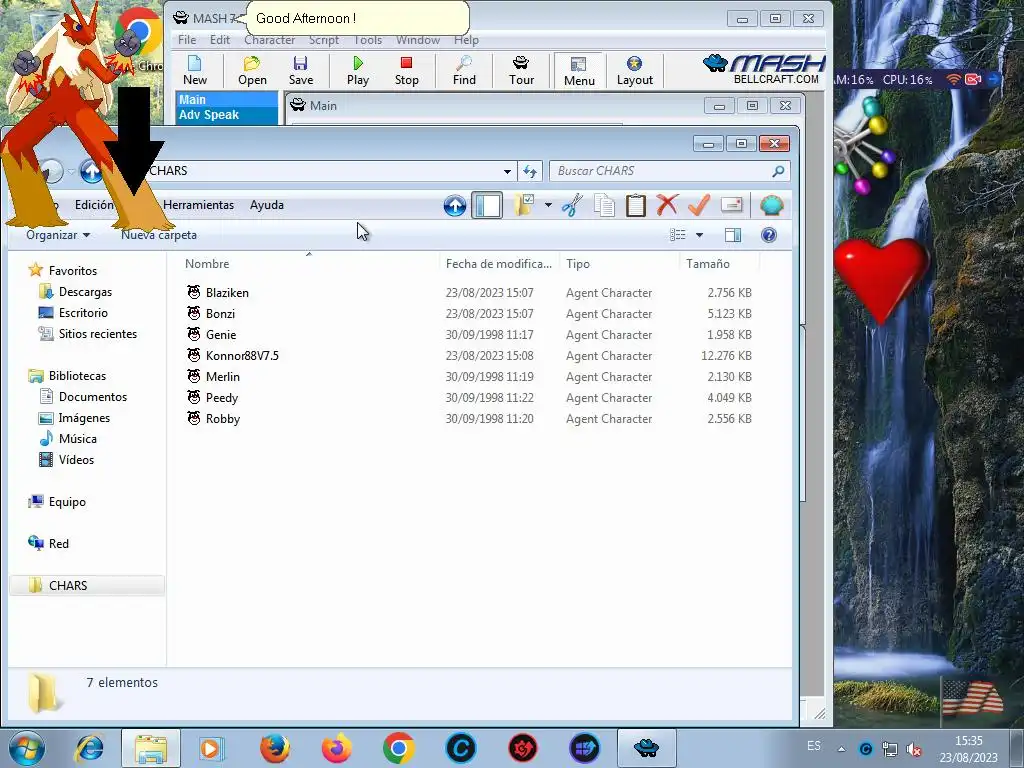Screen dimensions: 1024x768
Task: Click the teal shell toolbar icon
Action: 771,205
